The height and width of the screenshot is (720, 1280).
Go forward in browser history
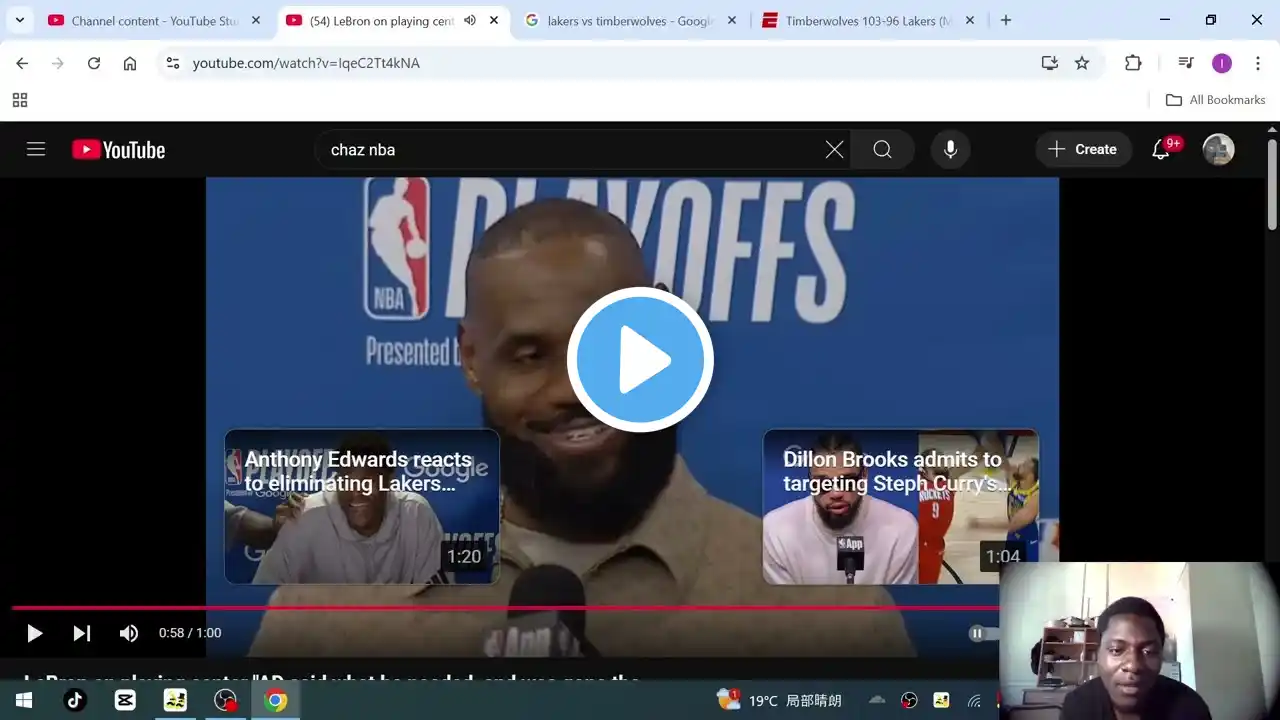pos(58,63)
